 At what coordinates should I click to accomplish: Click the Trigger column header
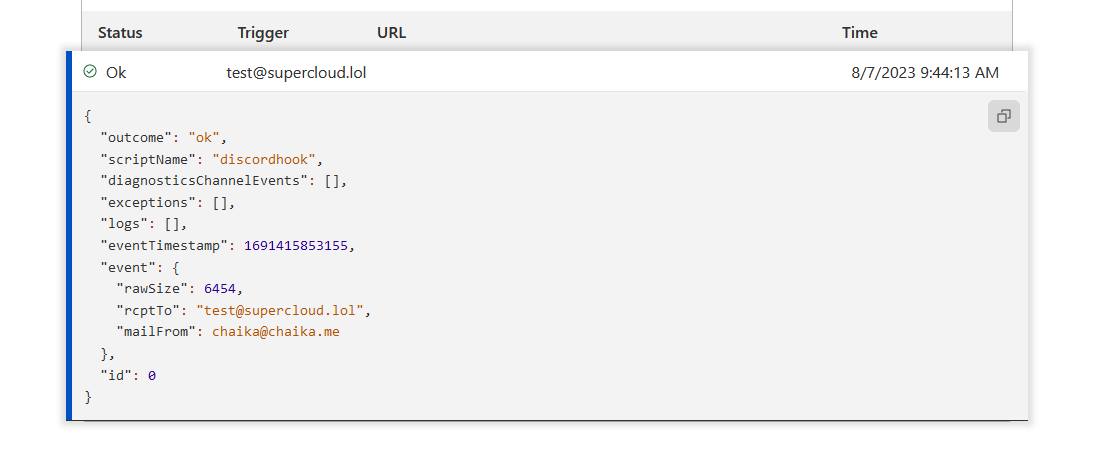tap(263, 33)
